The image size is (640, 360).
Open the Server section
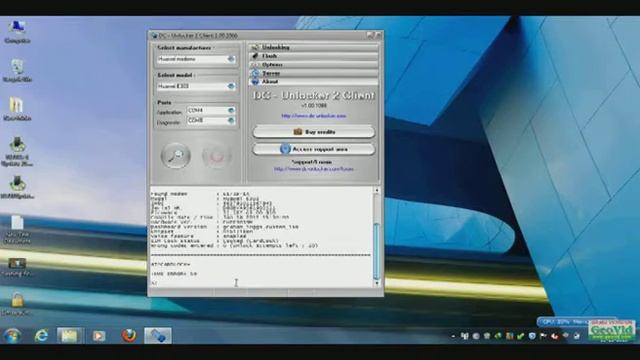(313, 73)
